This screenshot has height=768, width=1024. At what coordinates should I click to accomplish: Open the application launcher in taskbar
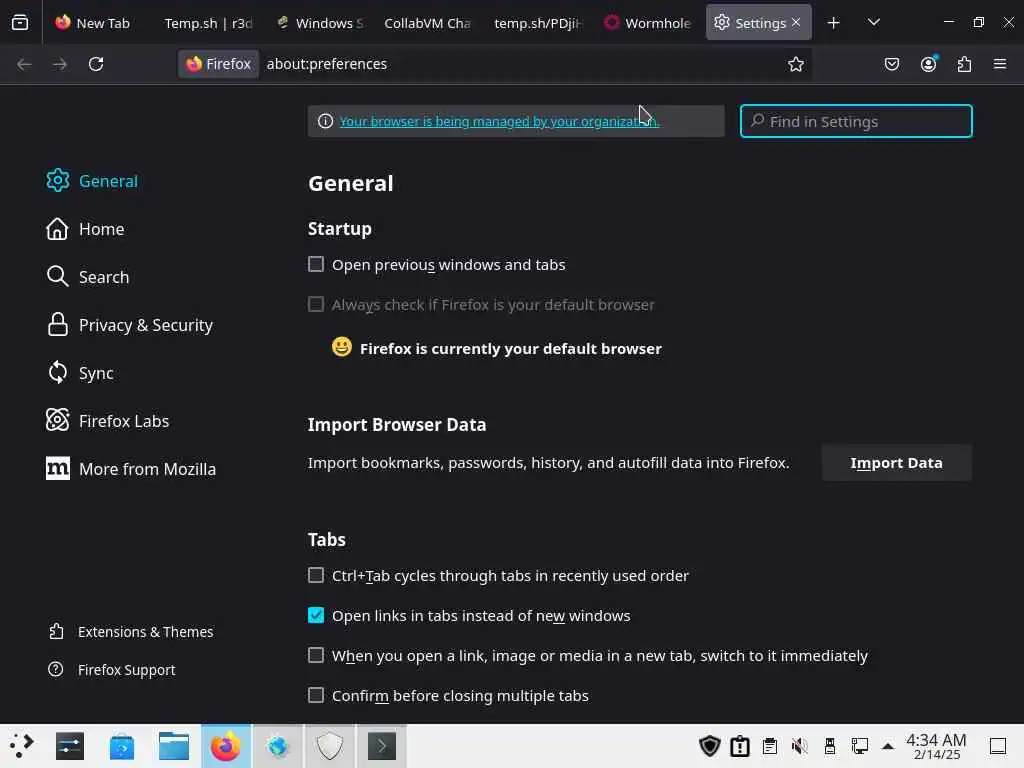pyautogui.click(x=22, y=746)
